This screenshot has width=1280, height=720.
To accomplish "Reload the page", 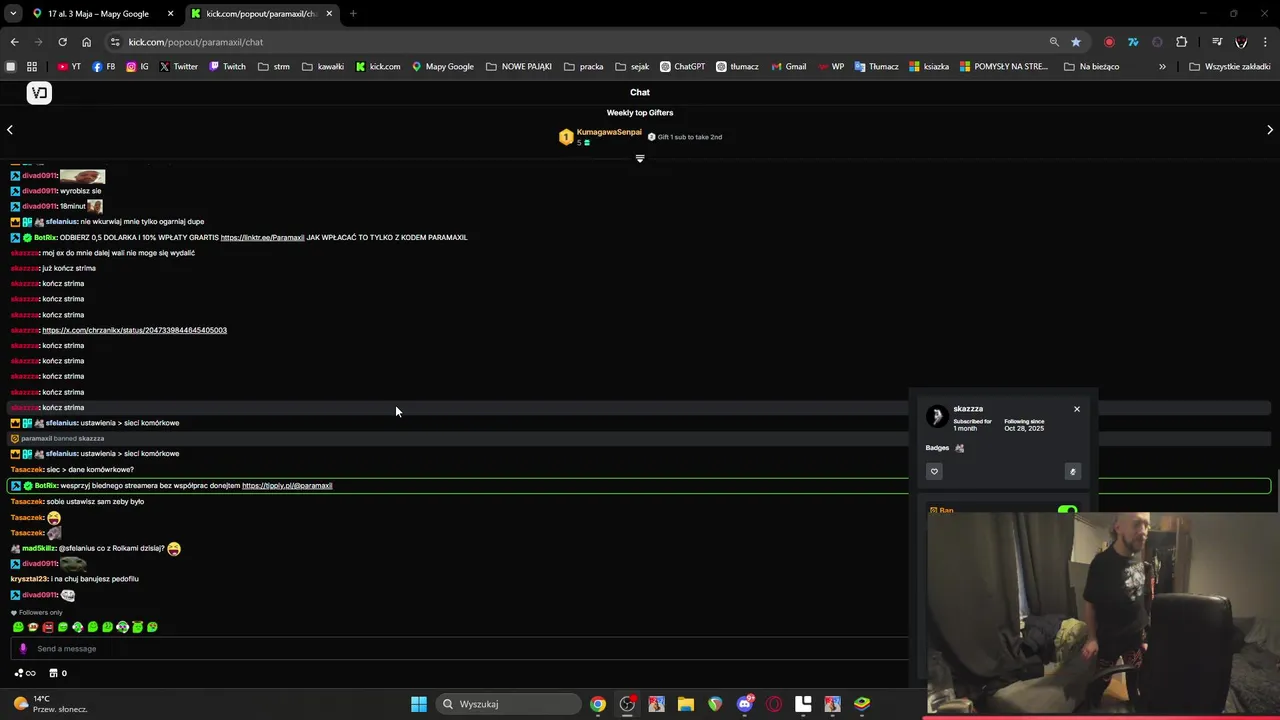I will click(x=62, y=42).
